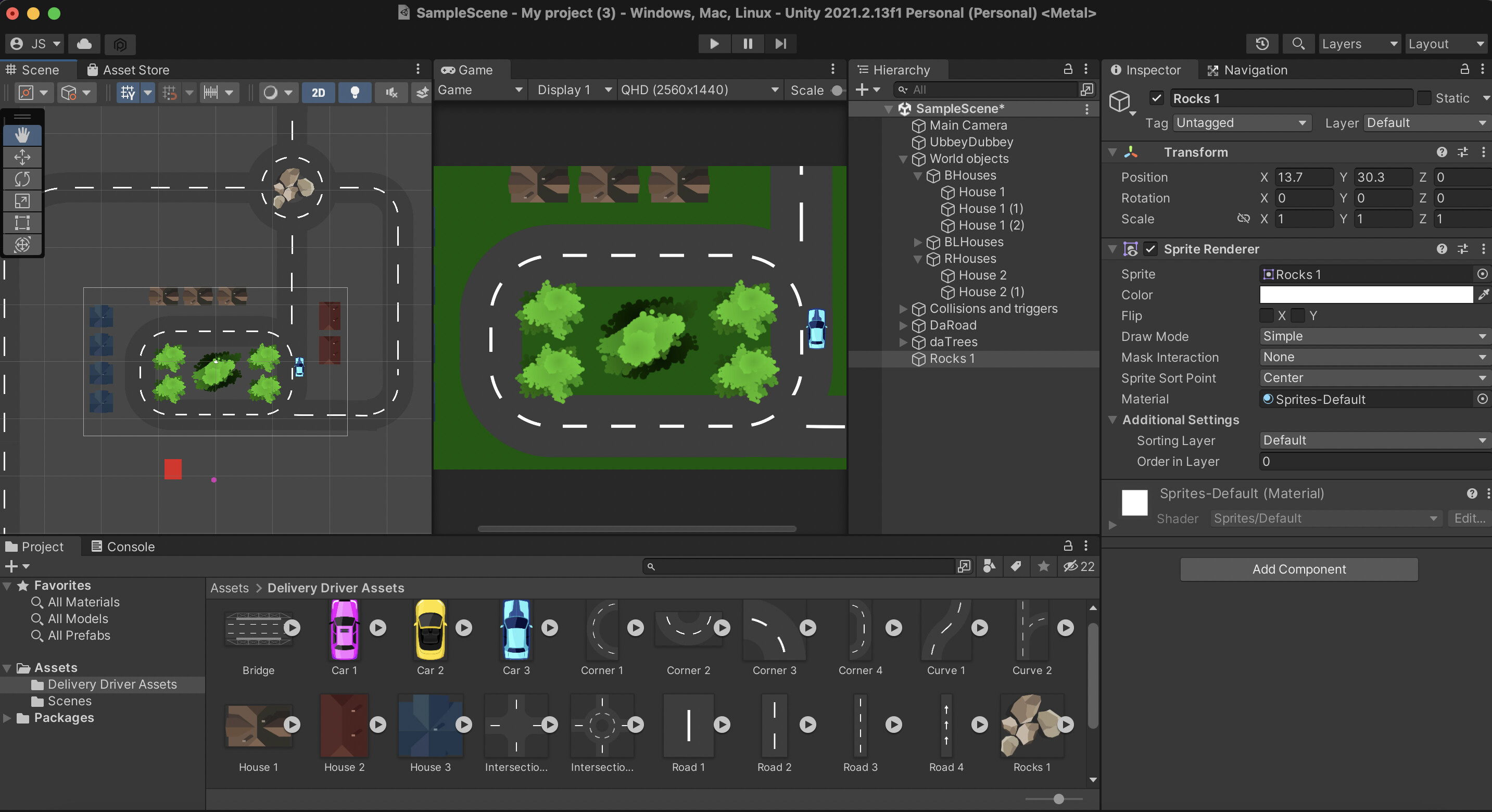Open the Layers dropdown in top toolbar
Screen dimensions: 1492x812
(x=1359, y=44)
